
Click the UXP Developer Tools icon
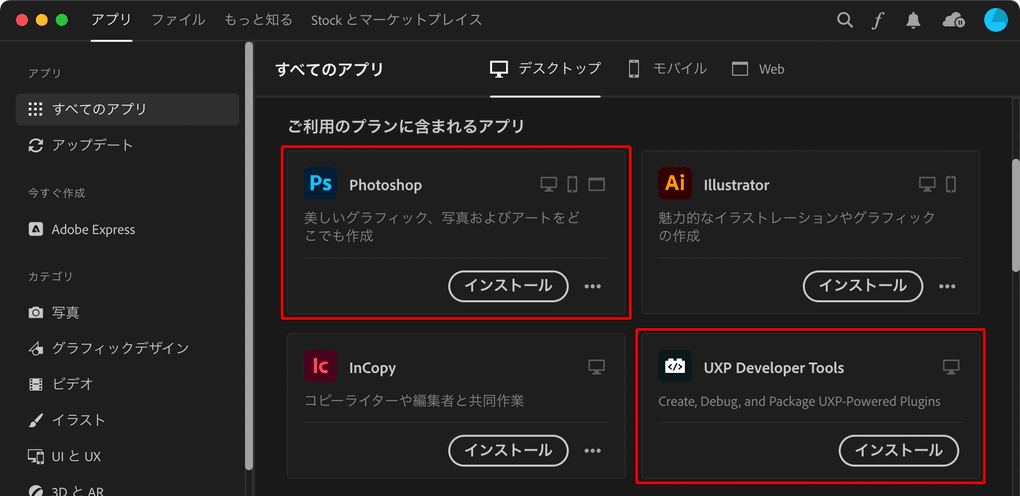(675, 367)
